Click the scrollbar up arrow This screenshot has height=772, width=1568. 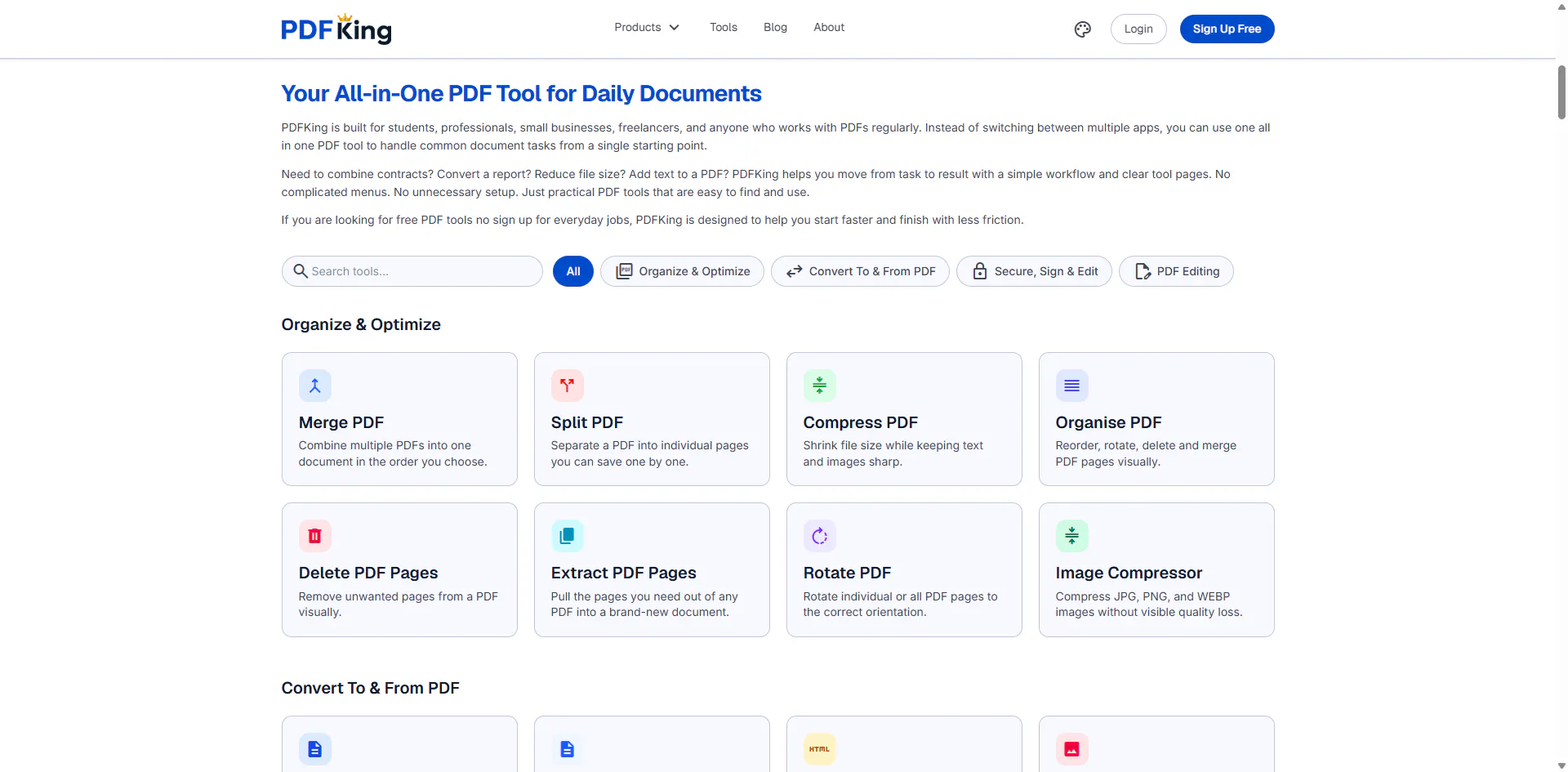tap(1561, 6)
